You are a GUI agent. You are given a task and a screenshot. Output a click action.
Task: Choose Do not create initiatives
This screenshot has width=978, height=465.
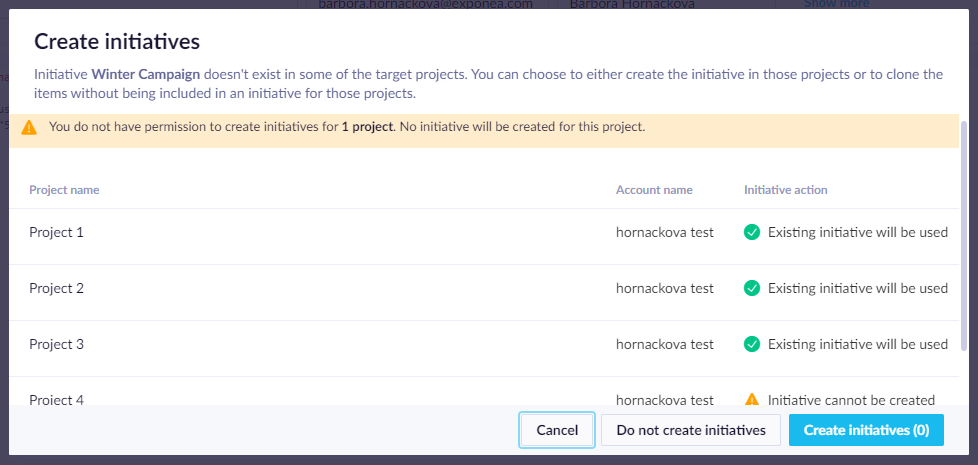pos(691,430)
